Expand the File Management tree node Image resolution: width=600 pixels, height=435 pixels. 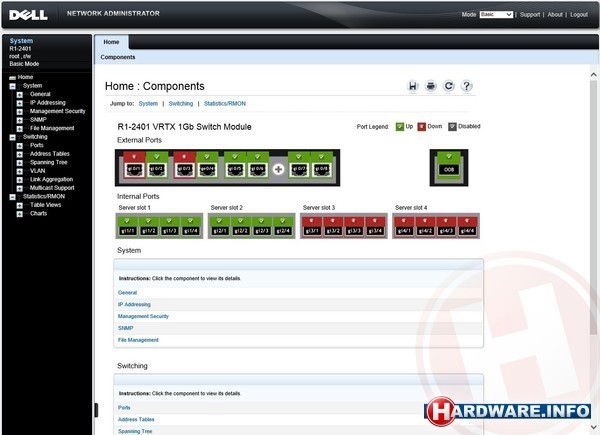coord(20,129)
